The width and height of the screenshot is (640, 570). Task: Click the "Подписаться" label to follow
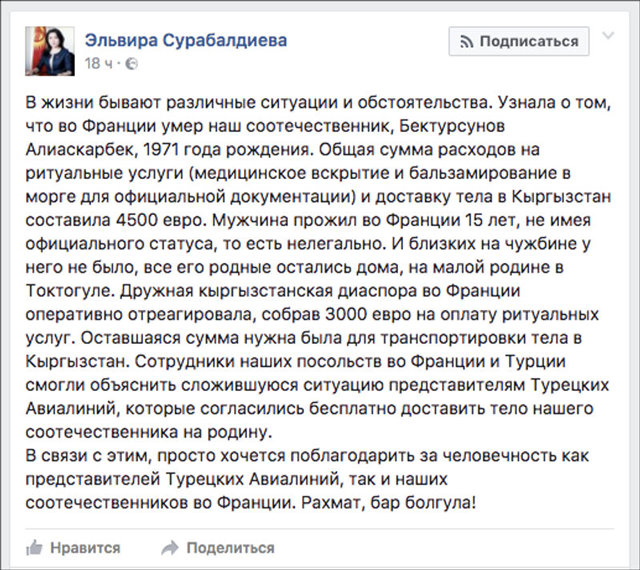(x=529, y=41)
